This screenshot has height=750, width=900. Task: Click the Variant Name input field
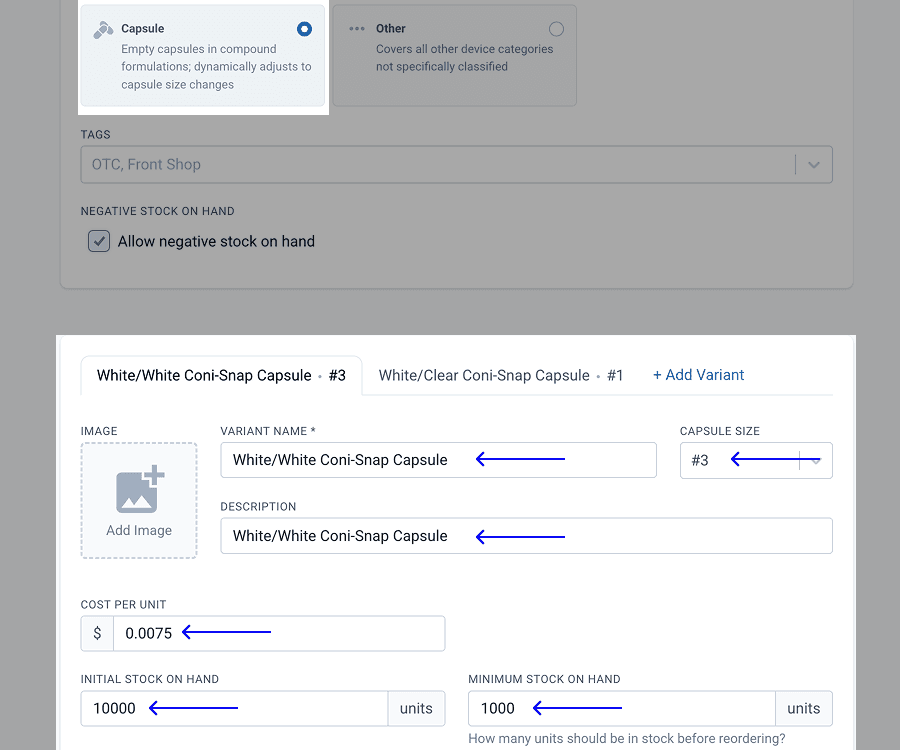tap(439, 460)
